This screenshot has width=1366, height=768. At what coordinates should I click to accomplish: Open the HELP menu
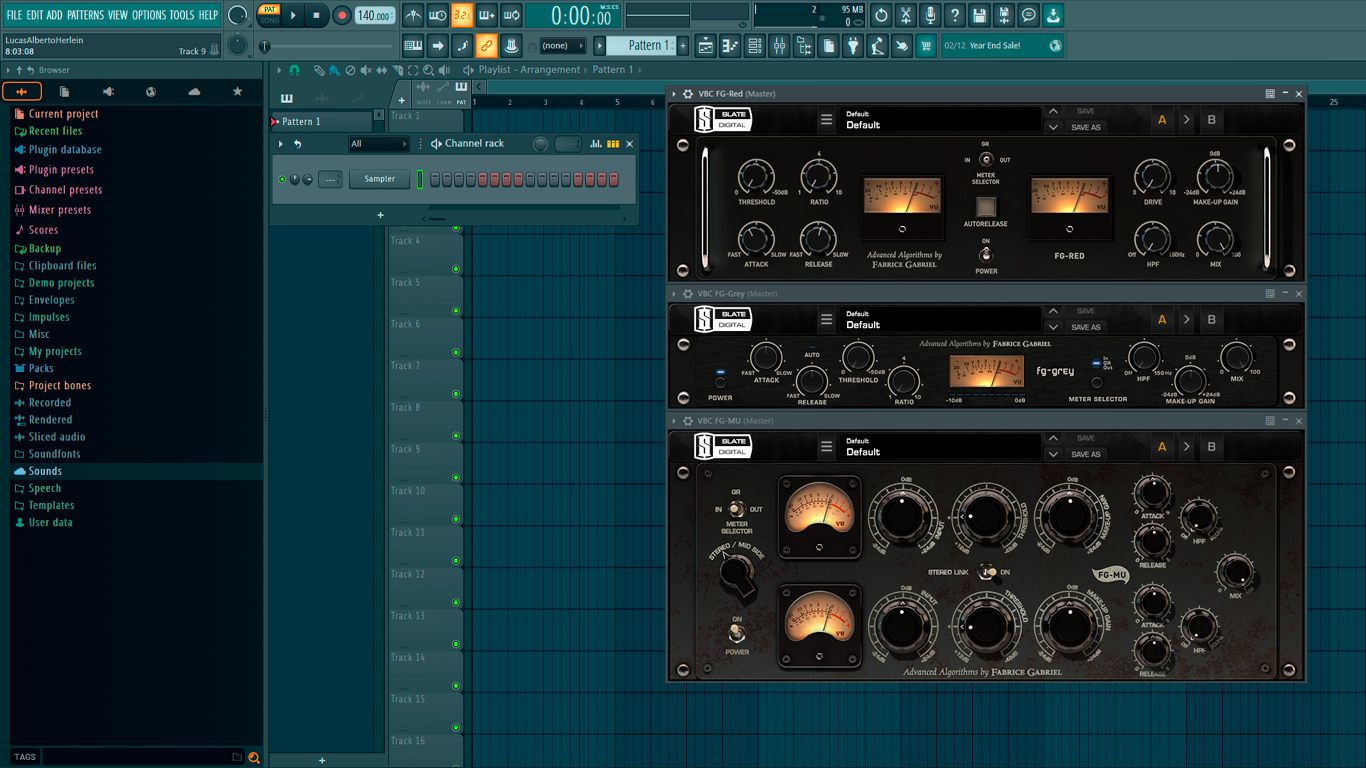(x=208, y=15)
